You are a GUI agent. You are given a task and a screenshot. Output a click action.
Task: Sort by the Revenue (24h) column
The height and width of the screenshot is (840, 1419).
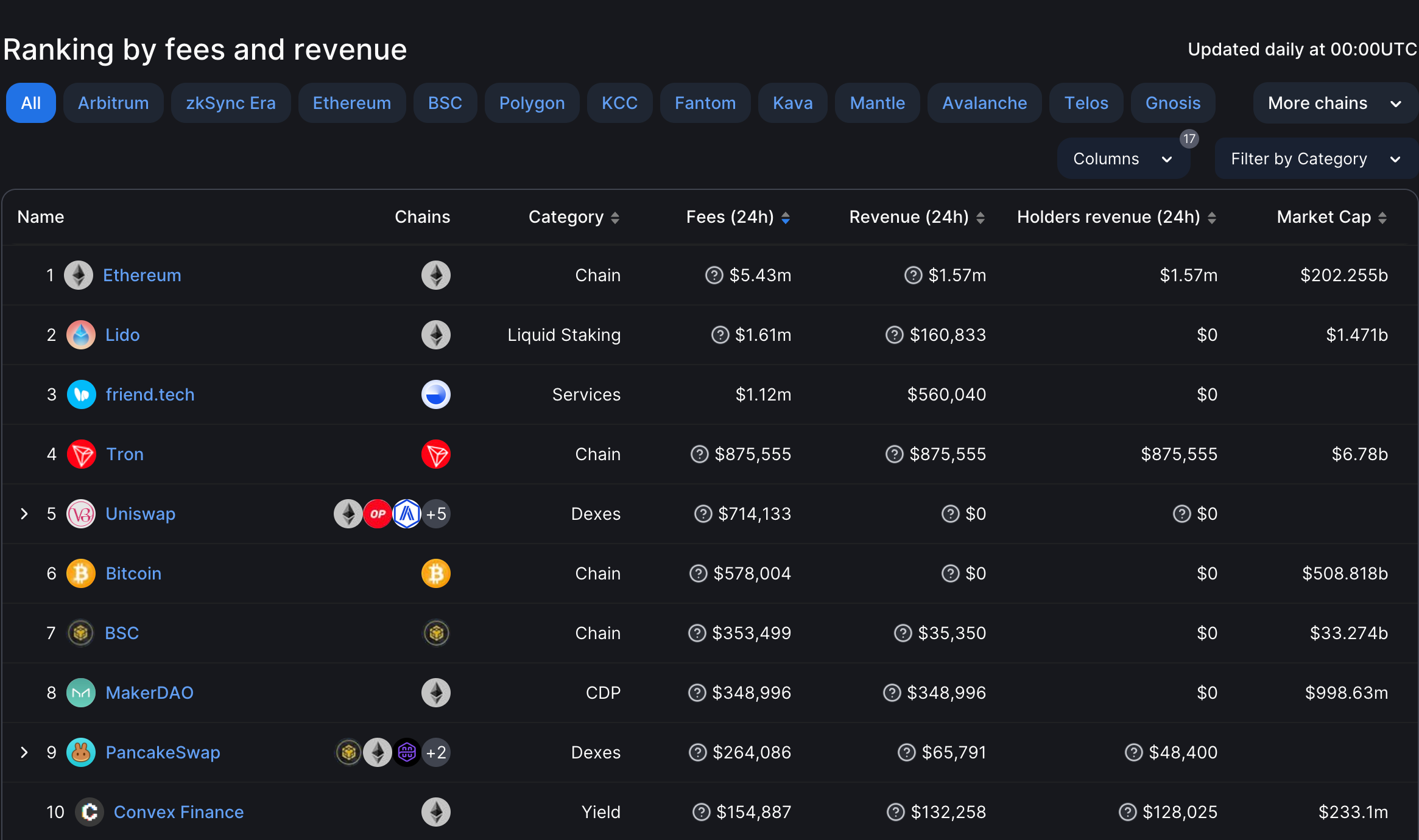917,217
